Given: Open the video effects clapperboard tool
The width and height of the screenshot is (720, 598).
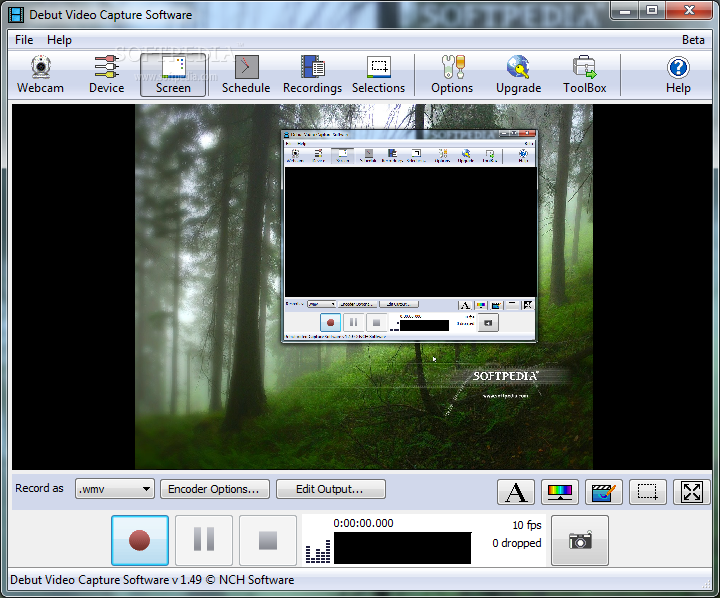Looking at the screenshot, I should [604, 492].
